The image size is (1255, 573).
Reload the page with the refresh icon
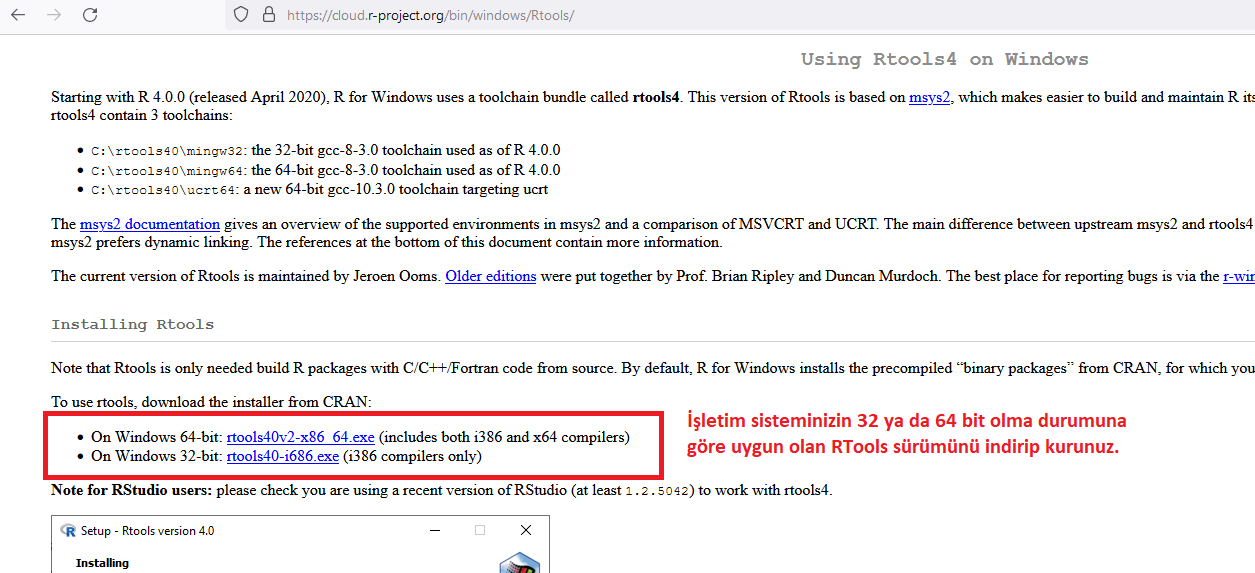(x=90, y=15)
